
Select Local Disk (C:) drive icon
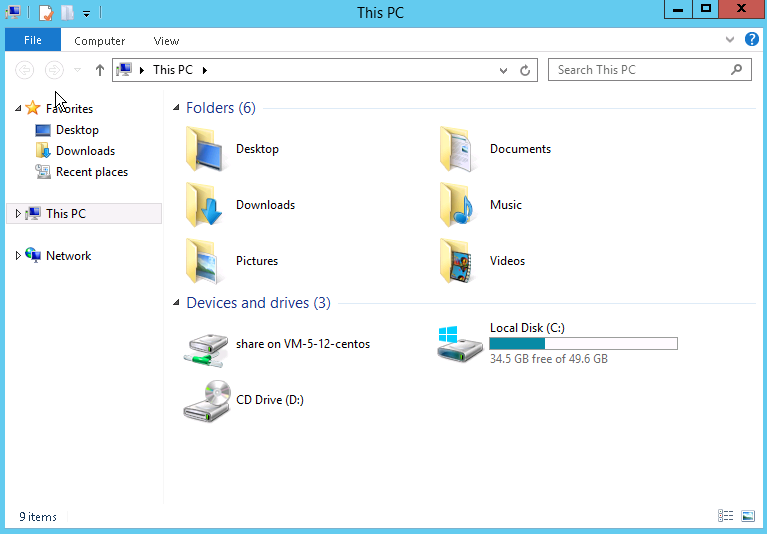[460, 344]
